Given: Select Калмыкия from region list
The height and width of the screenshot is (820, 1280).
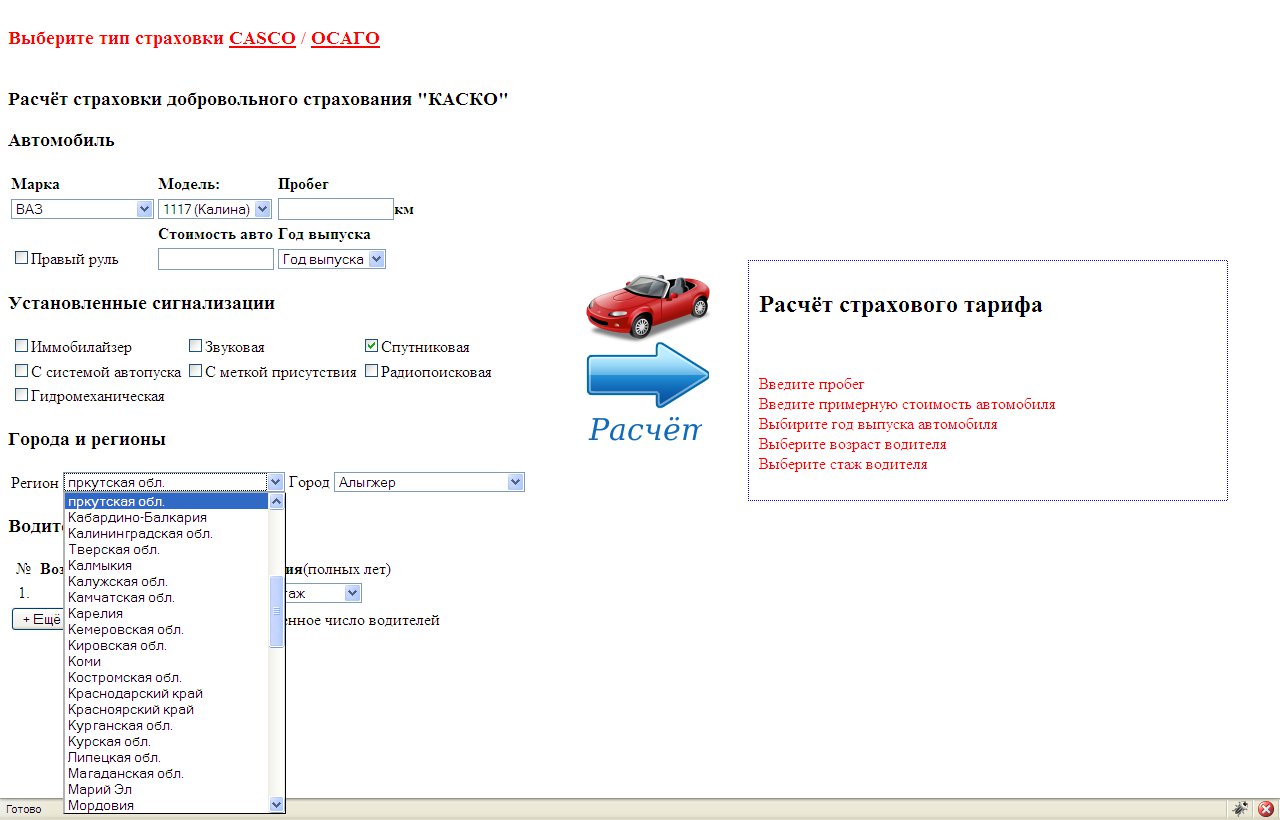Looking at the screenshot, I should [167, 566].
